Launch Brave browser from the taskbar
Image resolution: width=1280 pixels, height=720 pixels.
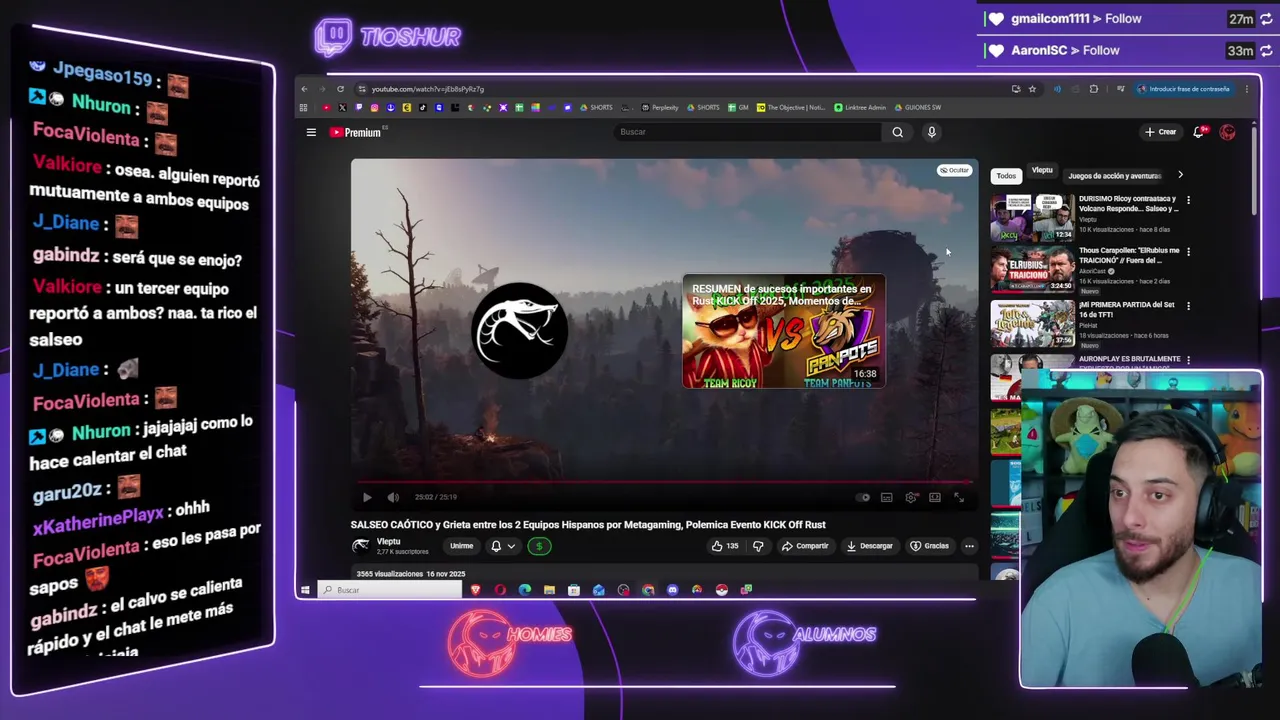coord(476,590)
